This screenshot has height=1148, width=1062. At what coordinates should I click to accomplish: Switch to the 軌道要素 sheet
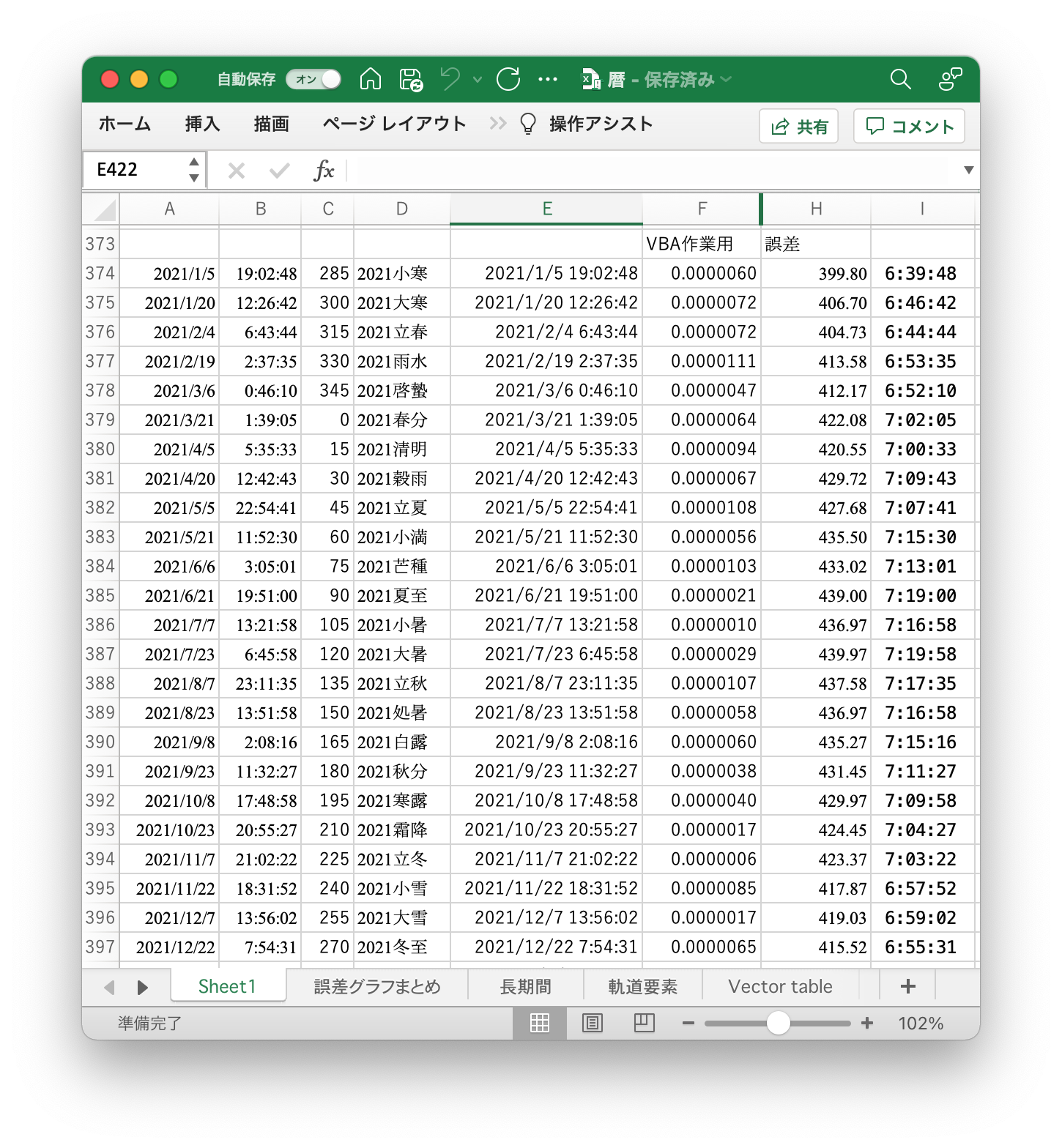pyautogui.click(x=642, y=986)
